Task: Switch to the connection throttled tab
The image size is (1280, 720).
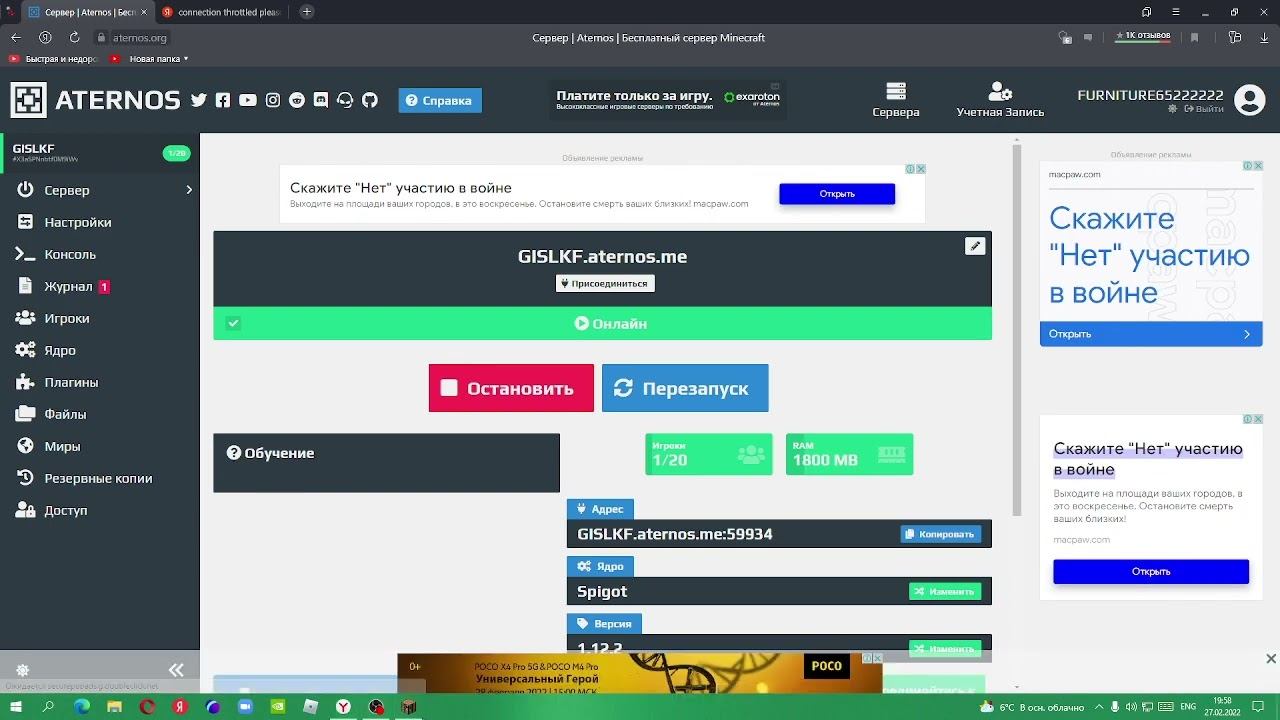Action: click(221, 12)
